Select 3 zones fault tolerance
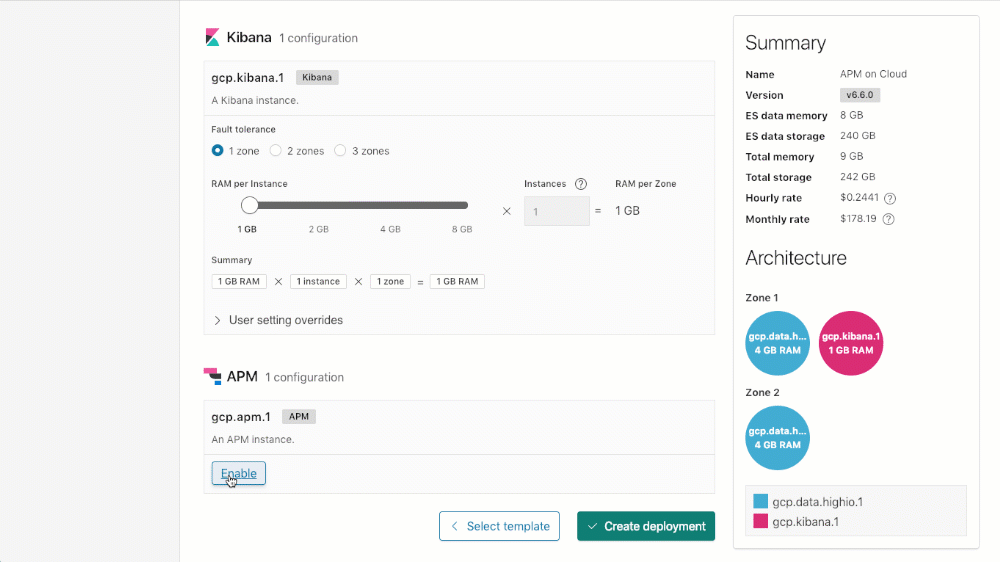The image size is (1000, 562). (340, 151)
